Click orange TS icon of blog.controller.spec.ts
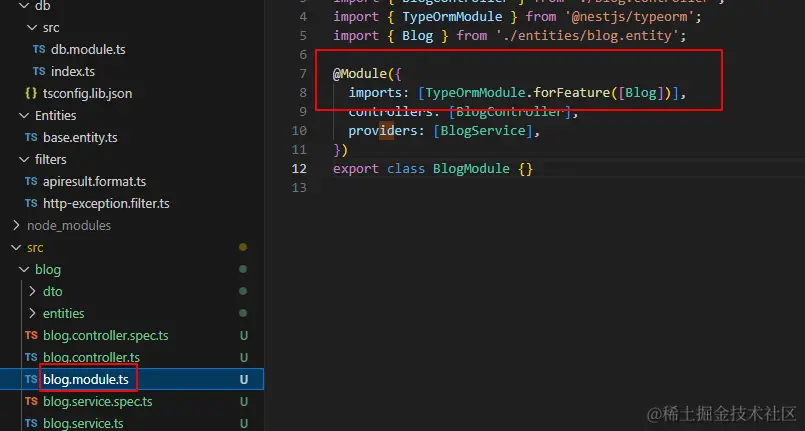The width and height of the screenshot is (805, 431). [31, 336]
